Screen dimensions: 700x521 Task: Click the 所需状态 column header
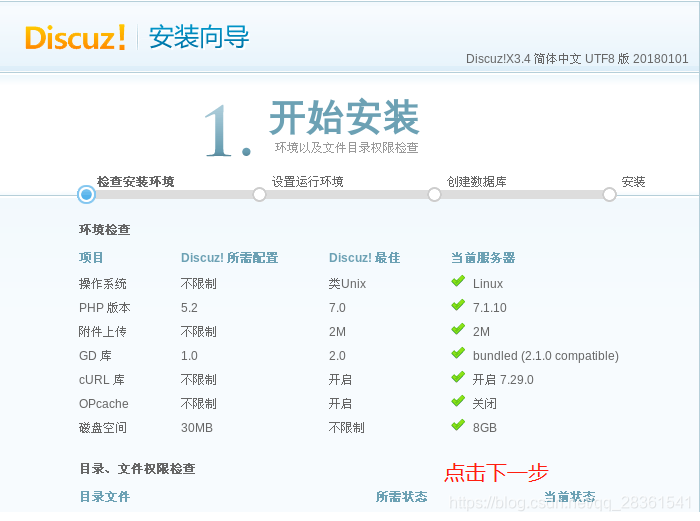[x=402, y=496]
